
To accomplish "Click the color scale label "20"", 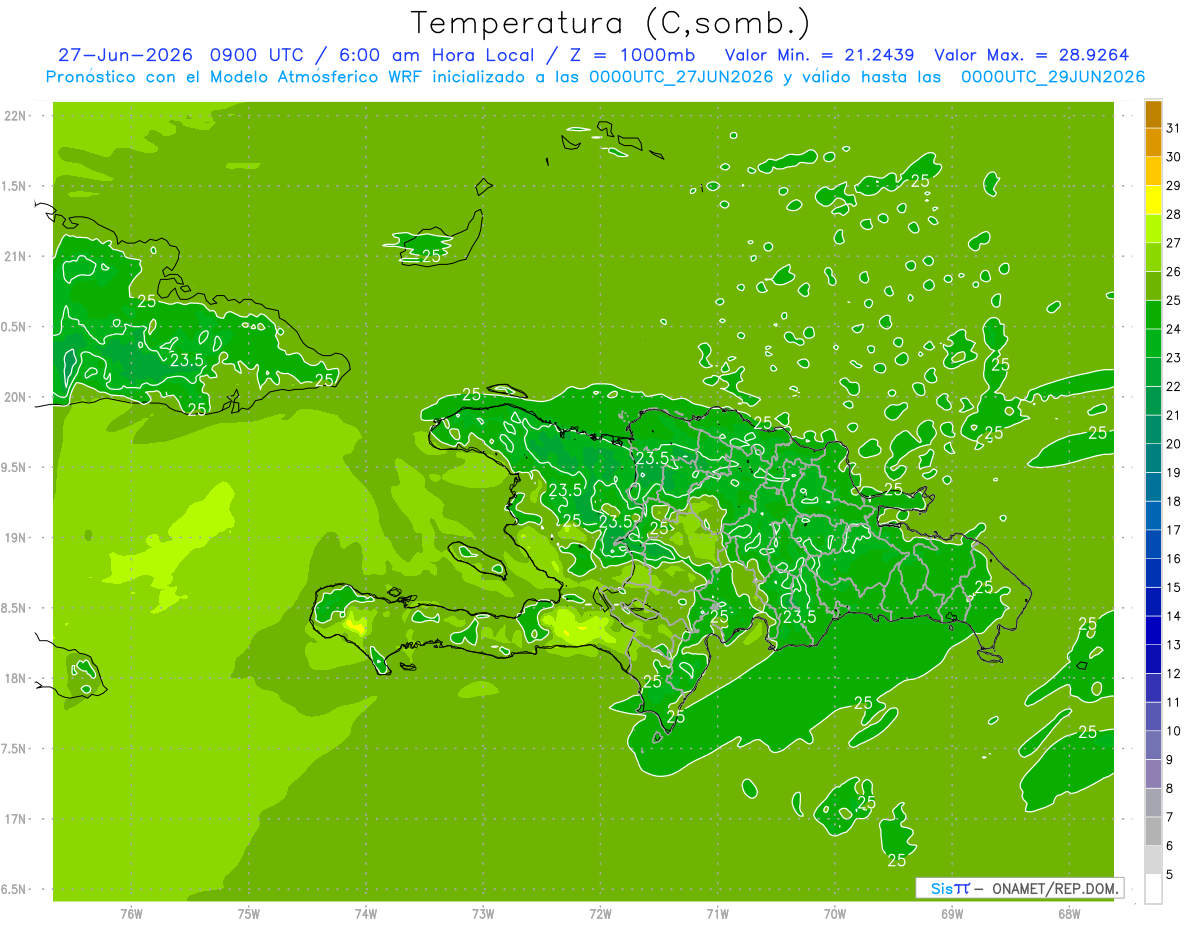I will coord(1173,444).
